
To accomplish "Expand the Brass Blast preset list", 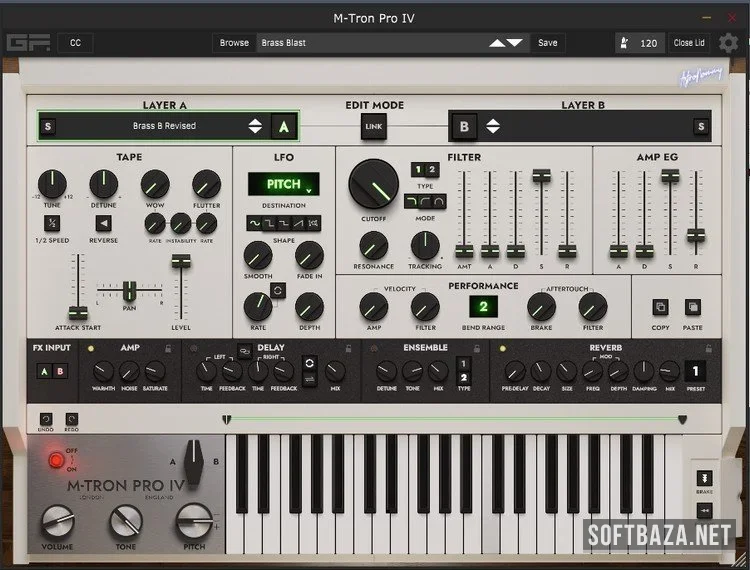I will (505, 43).
